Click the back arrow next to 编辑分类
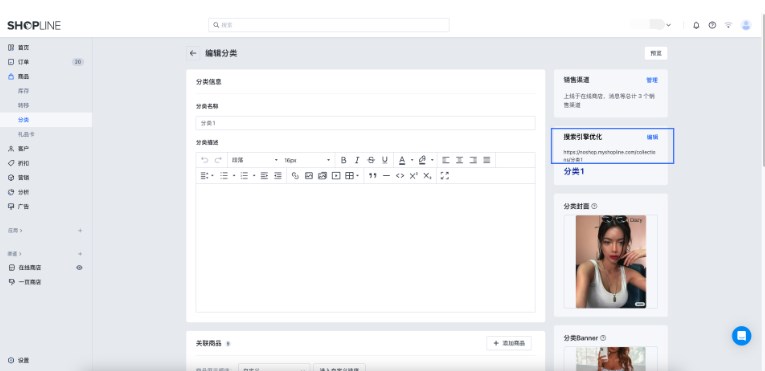 pyautogui.click(x=193, y=53)
